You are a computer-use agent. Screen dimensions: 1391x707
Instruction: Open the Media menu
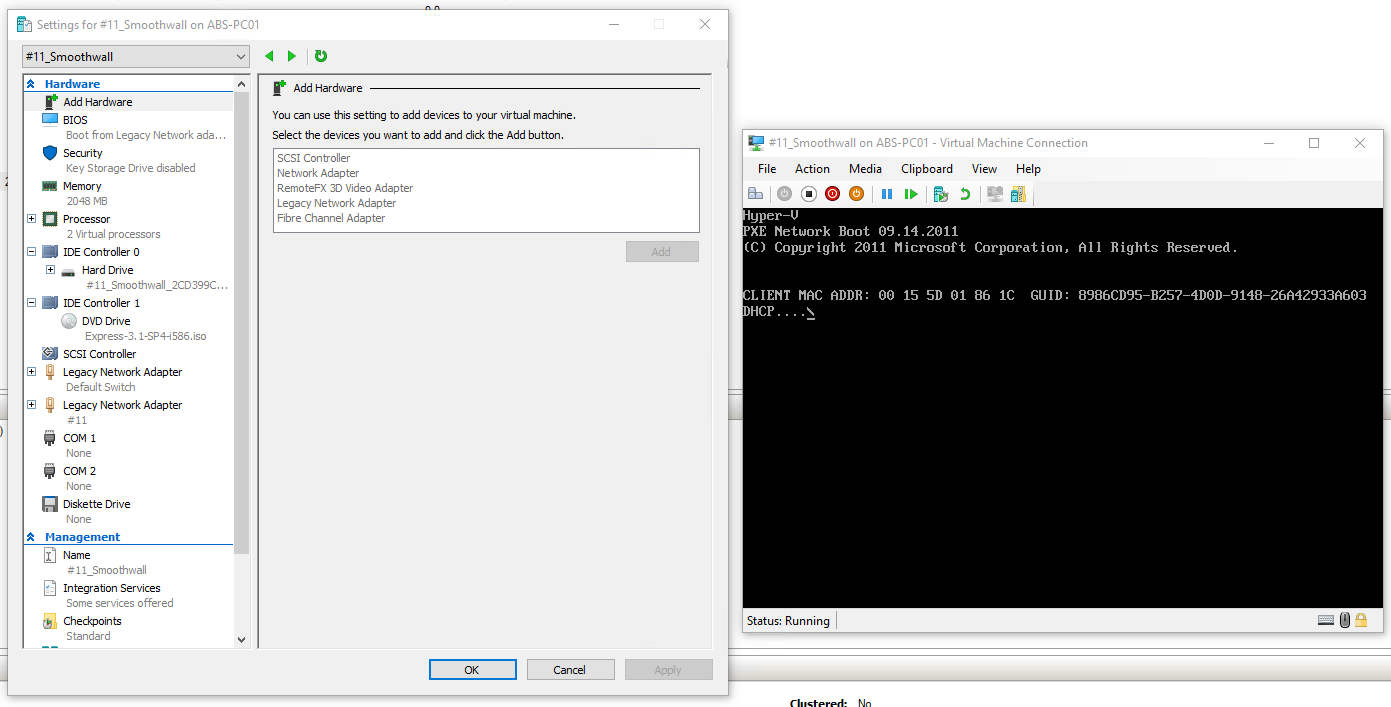tap(865, 169)
